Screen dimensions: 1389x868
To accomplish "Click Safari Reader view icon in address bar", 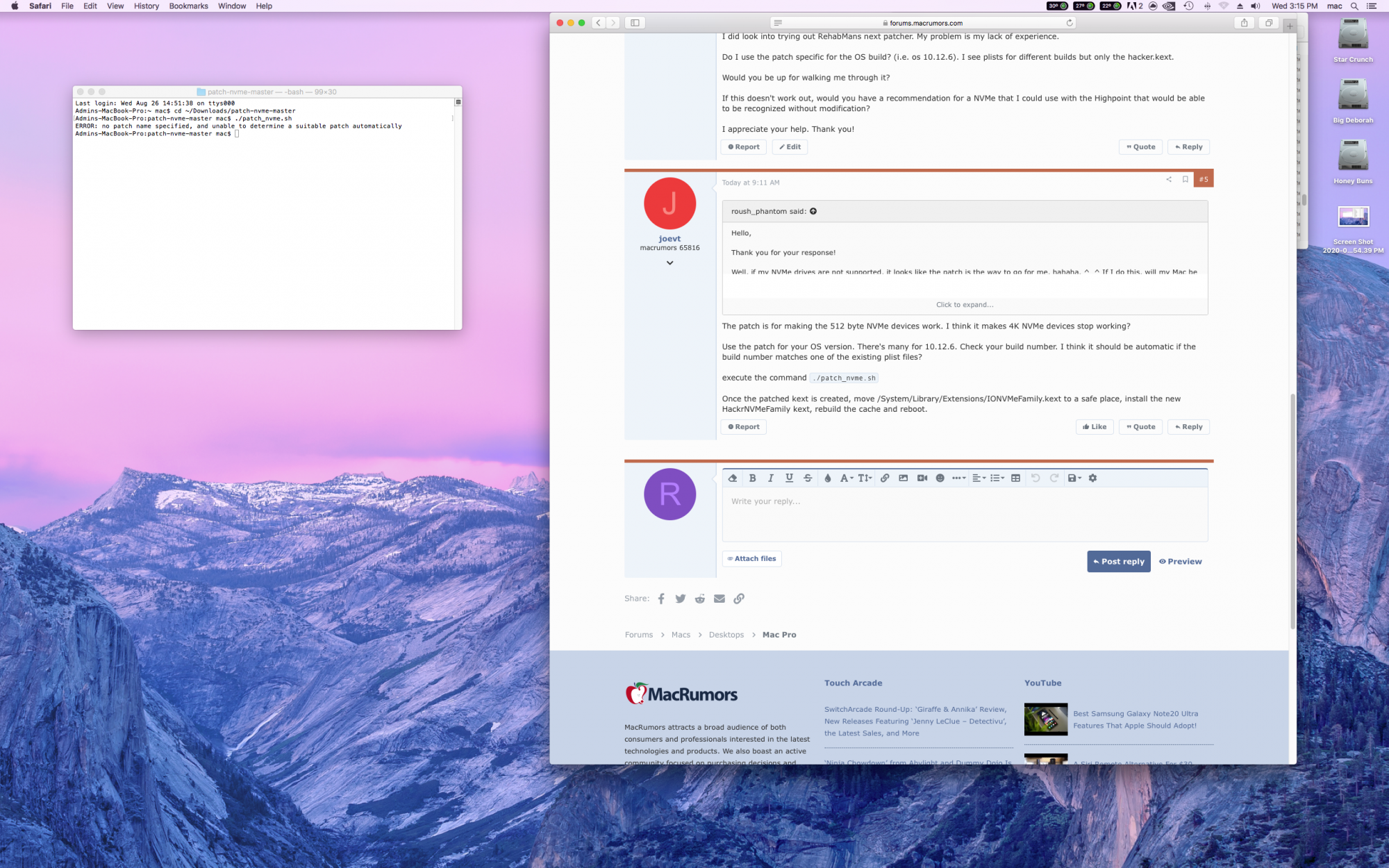I will click(x=778, y=23).
